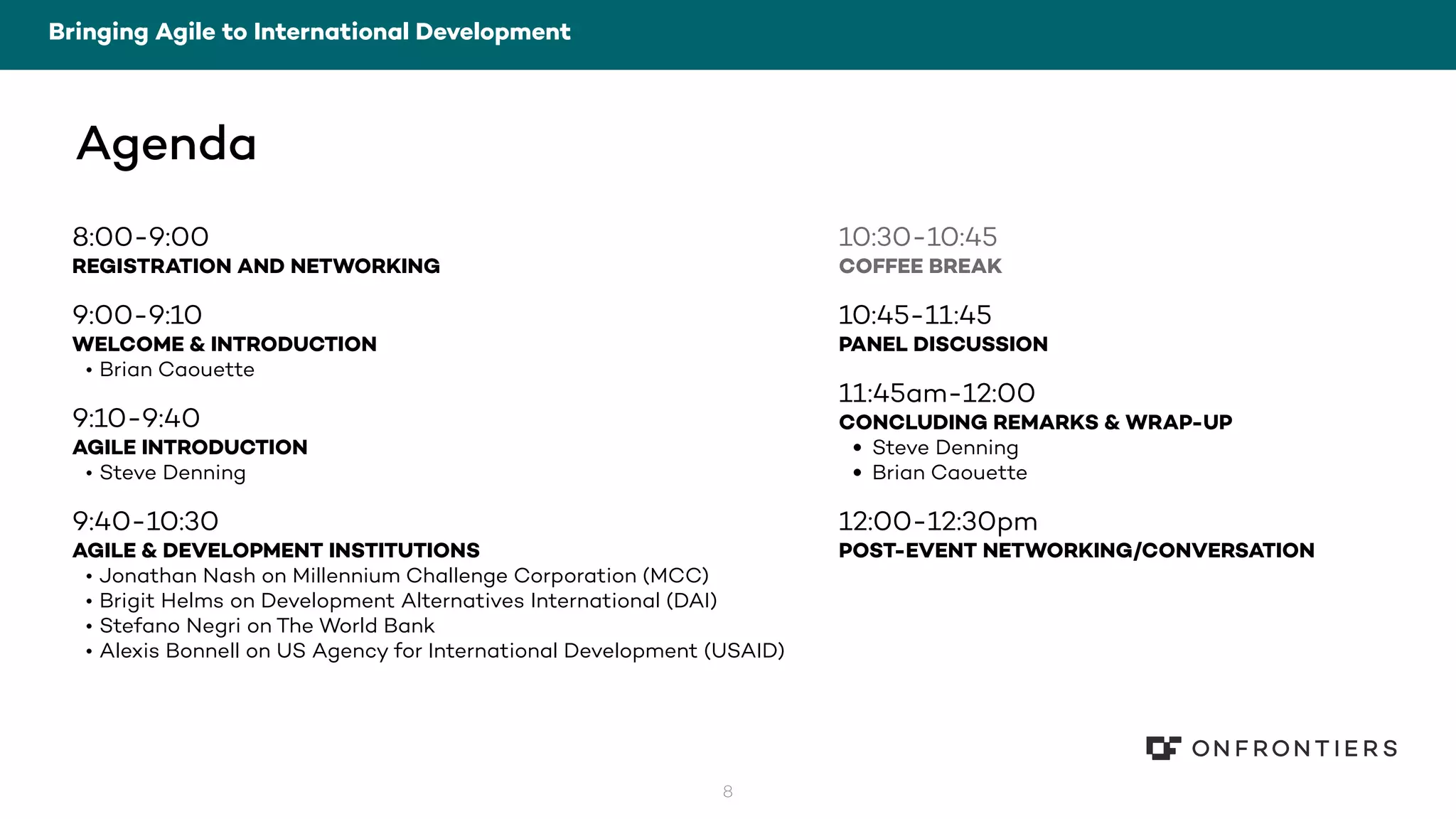This screenshot has height=819, width=1456.
Task: Click the slide page number 8
Action: [728, 791]
